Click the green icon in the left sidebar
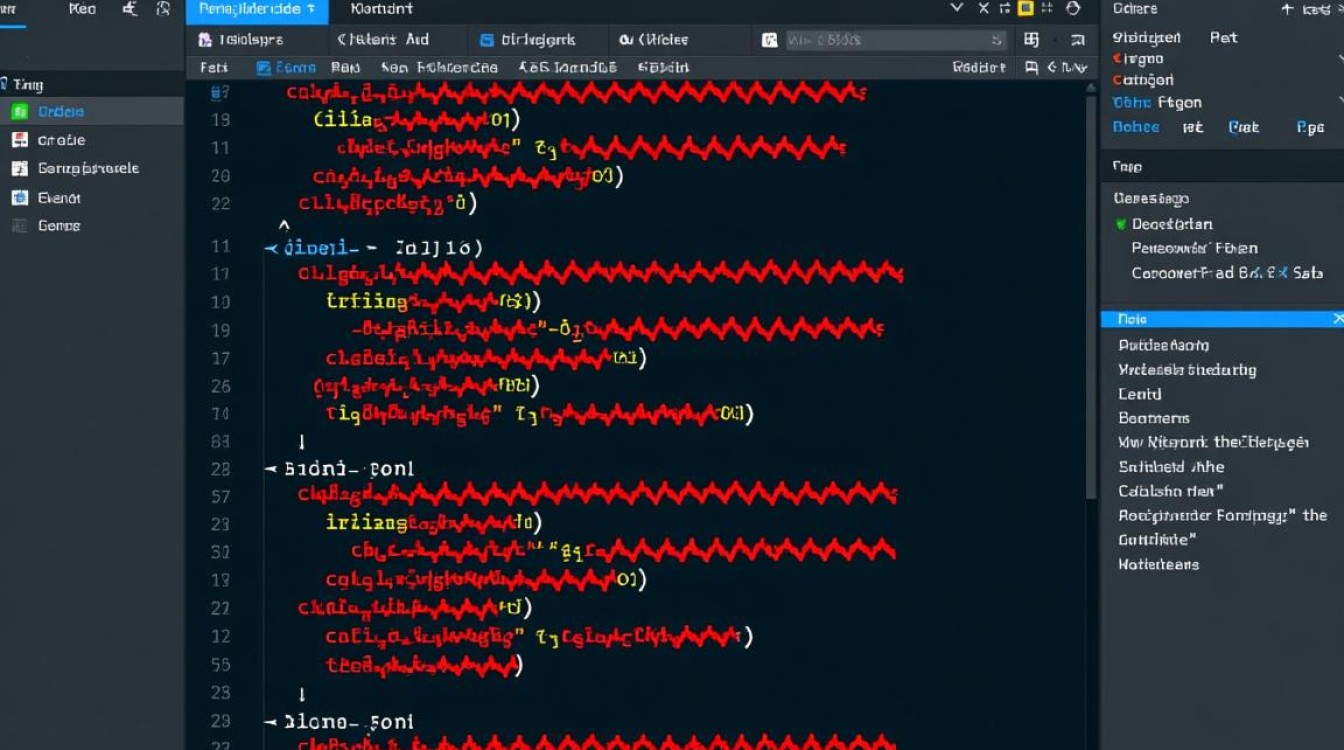The width and height of the screenshot is (1344, 750). [19, 112]
